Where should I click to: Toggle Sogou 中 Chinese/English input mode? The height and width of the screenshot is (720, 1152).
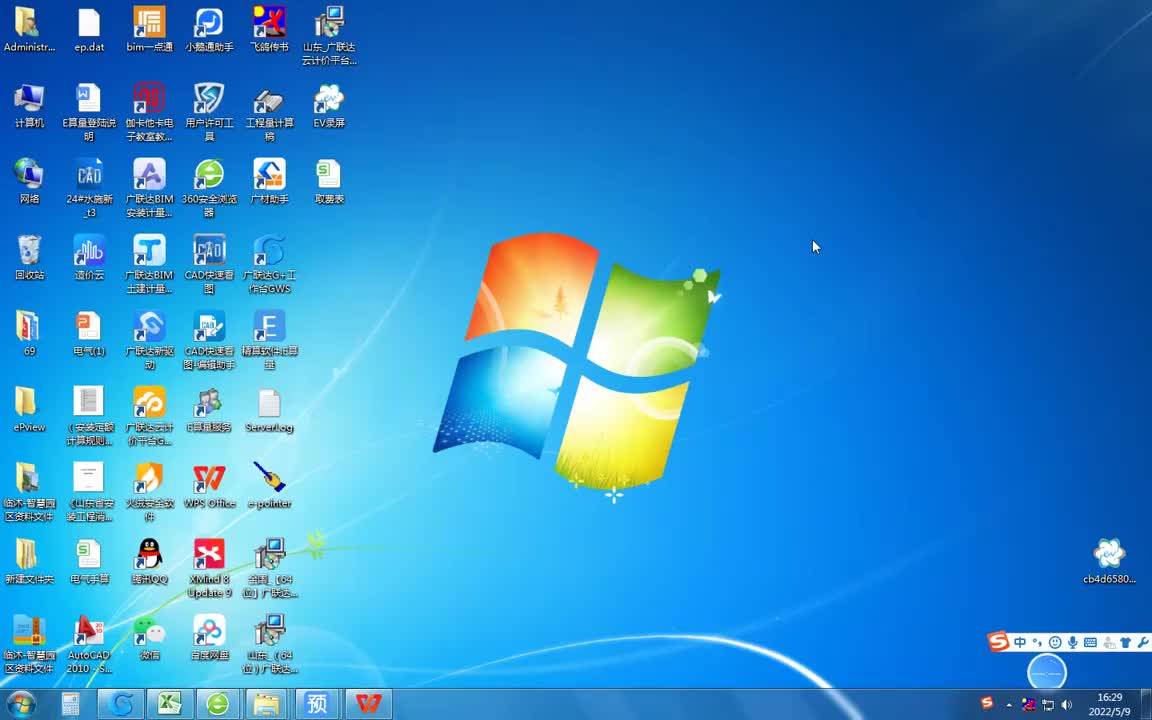1020,642
